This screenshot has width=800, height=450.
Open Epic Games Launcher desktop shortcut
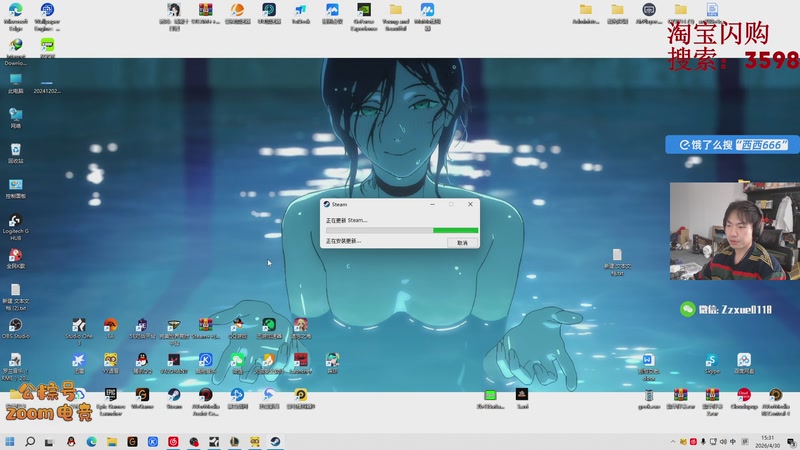point(110,402)
